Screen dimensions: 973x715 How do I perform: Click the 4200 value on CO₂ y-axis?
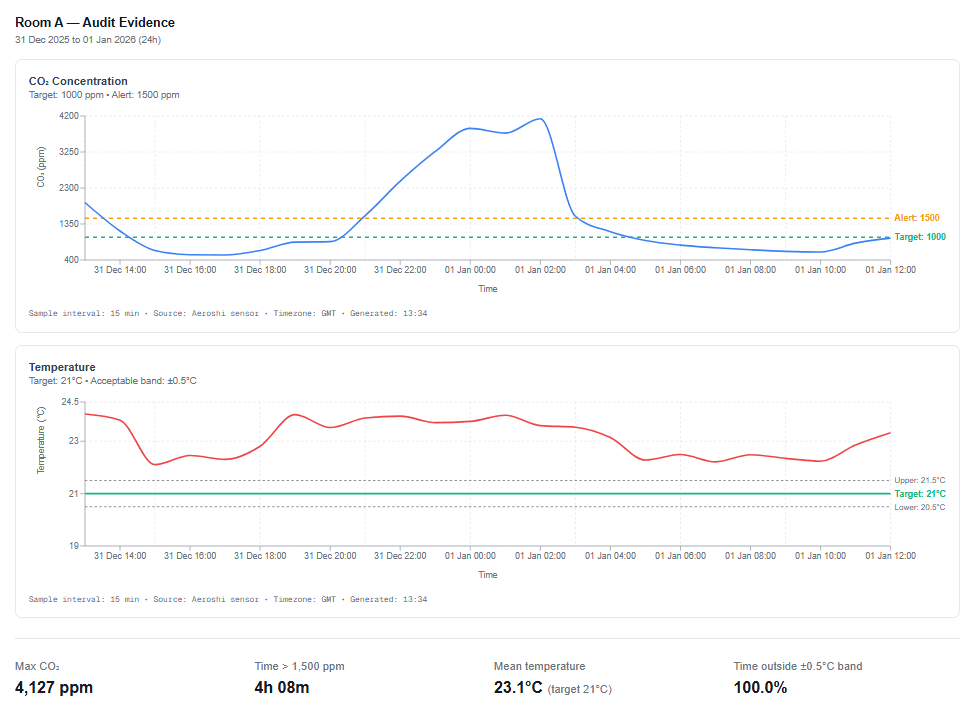point(68,116)
